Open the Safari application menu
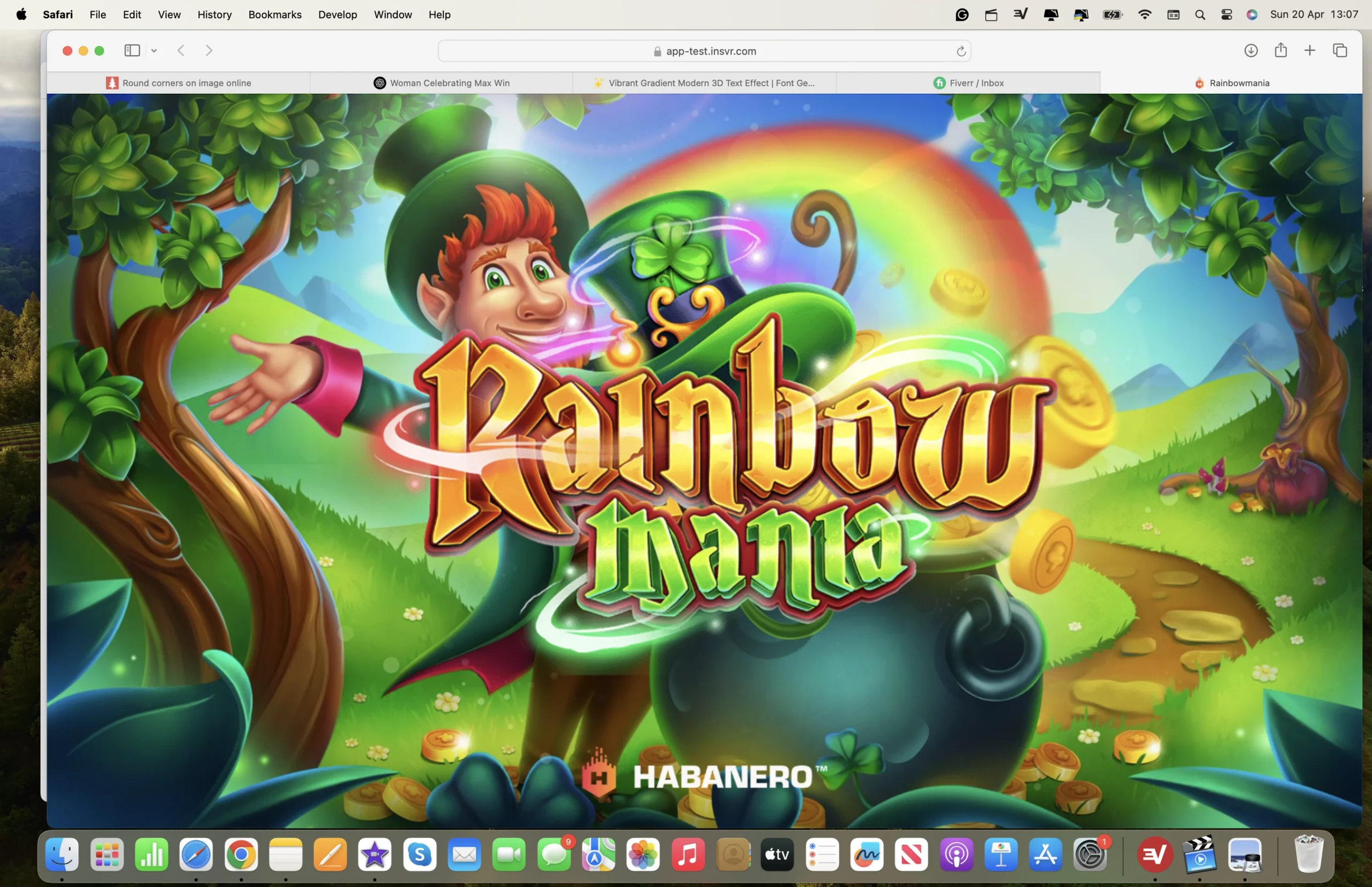 pyautogui.click(x=57, y=14)
